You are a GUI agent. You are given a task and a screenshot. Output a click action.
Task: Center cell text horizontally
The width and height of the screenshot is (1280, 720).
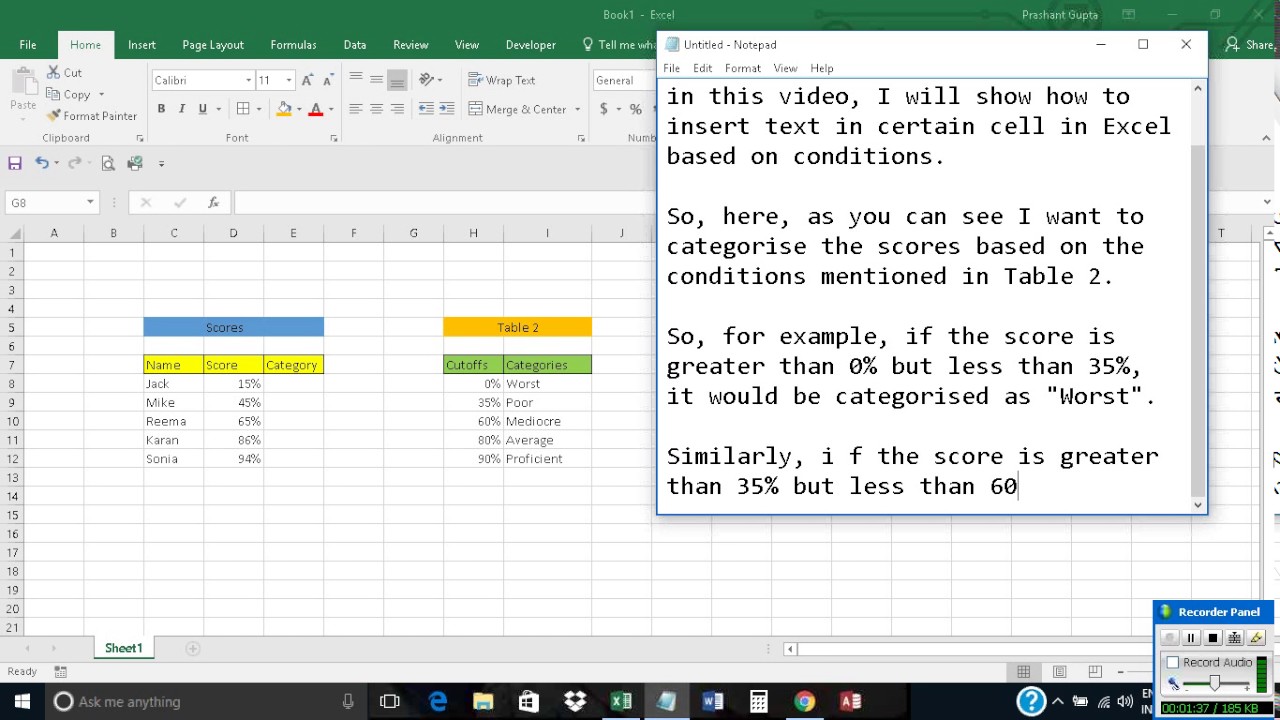pos(376,109)
